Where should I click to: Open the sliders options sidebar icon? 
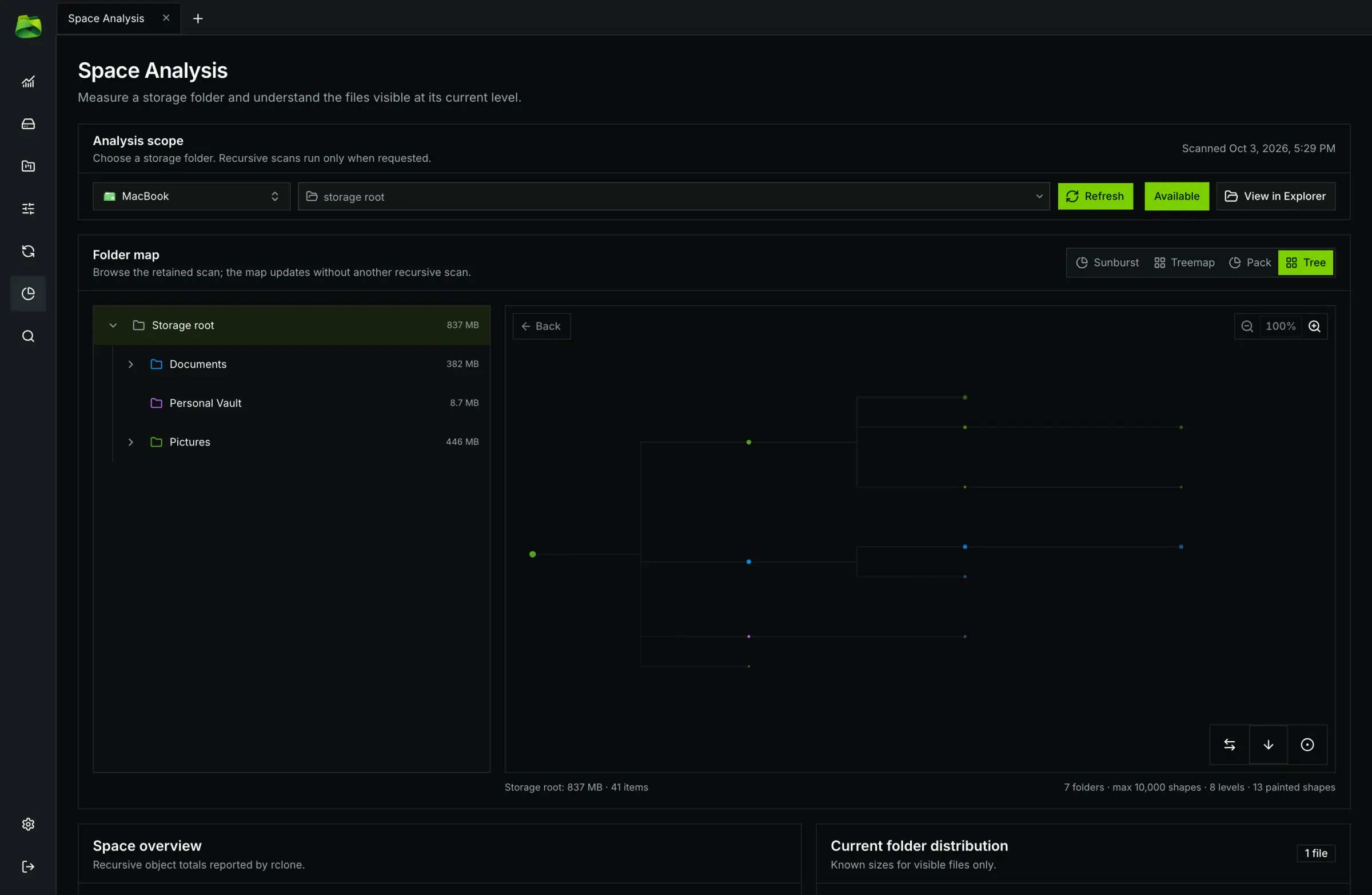click(27, 208)
